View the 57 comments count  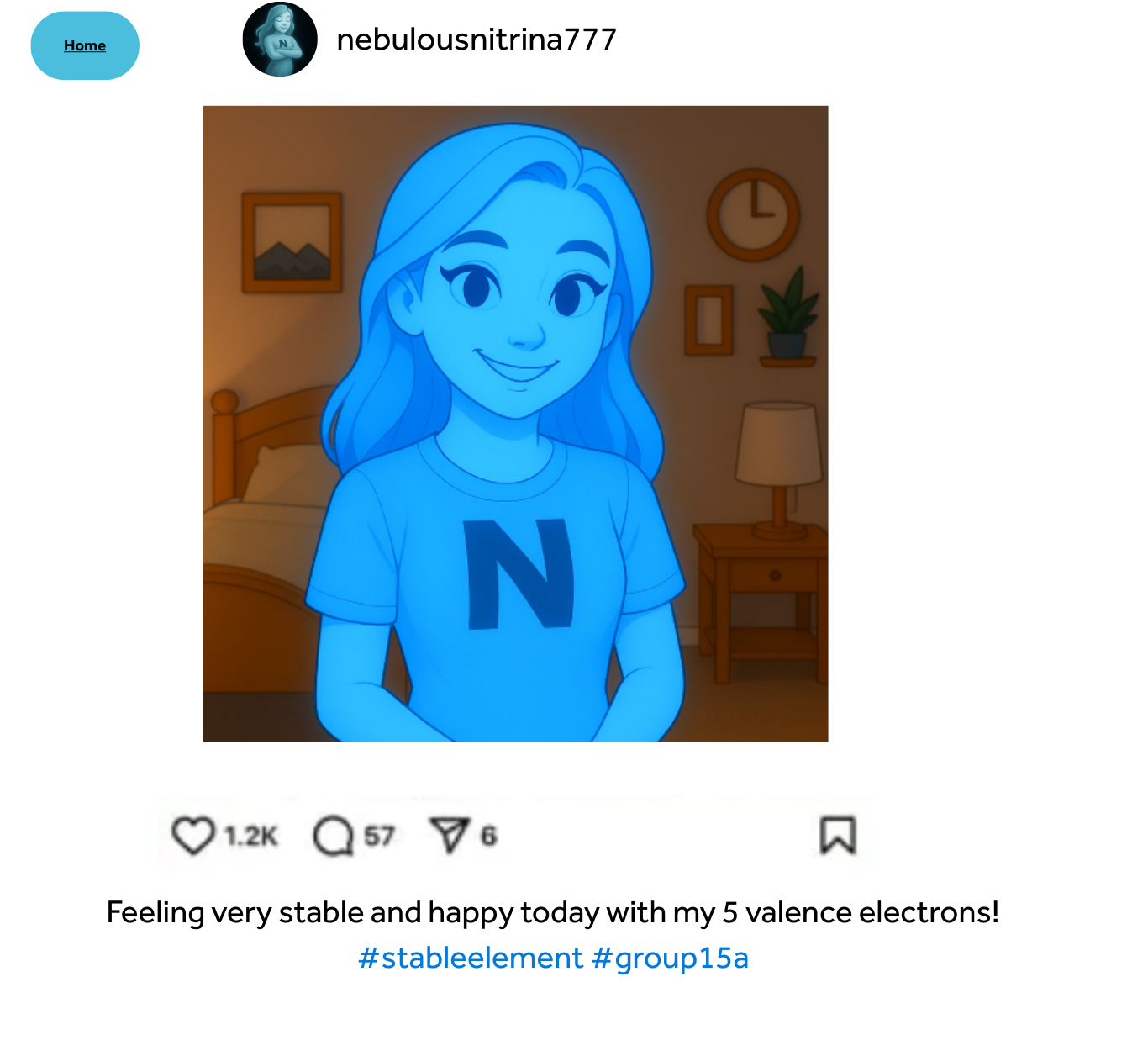point(379,836)
